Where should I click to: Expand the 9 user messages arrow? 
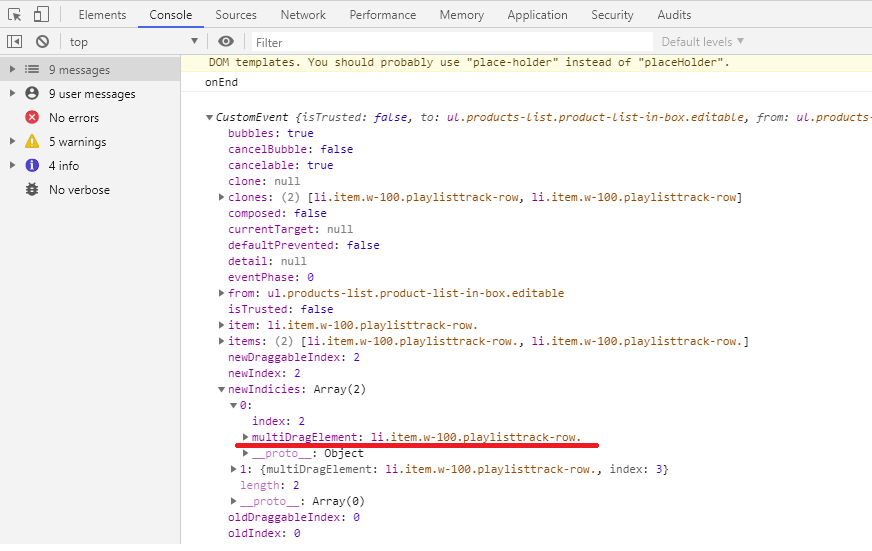12,93
